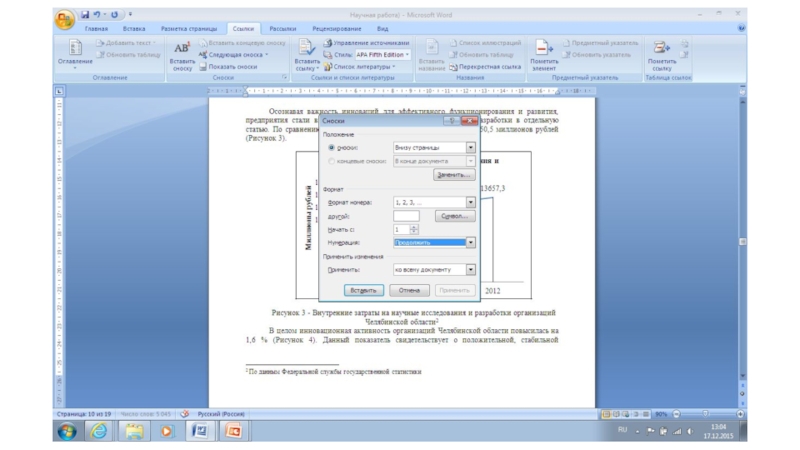Click Следующая сноска
Image resolution: width=800 pixels, height=450 pixels.
click(232, 55)
